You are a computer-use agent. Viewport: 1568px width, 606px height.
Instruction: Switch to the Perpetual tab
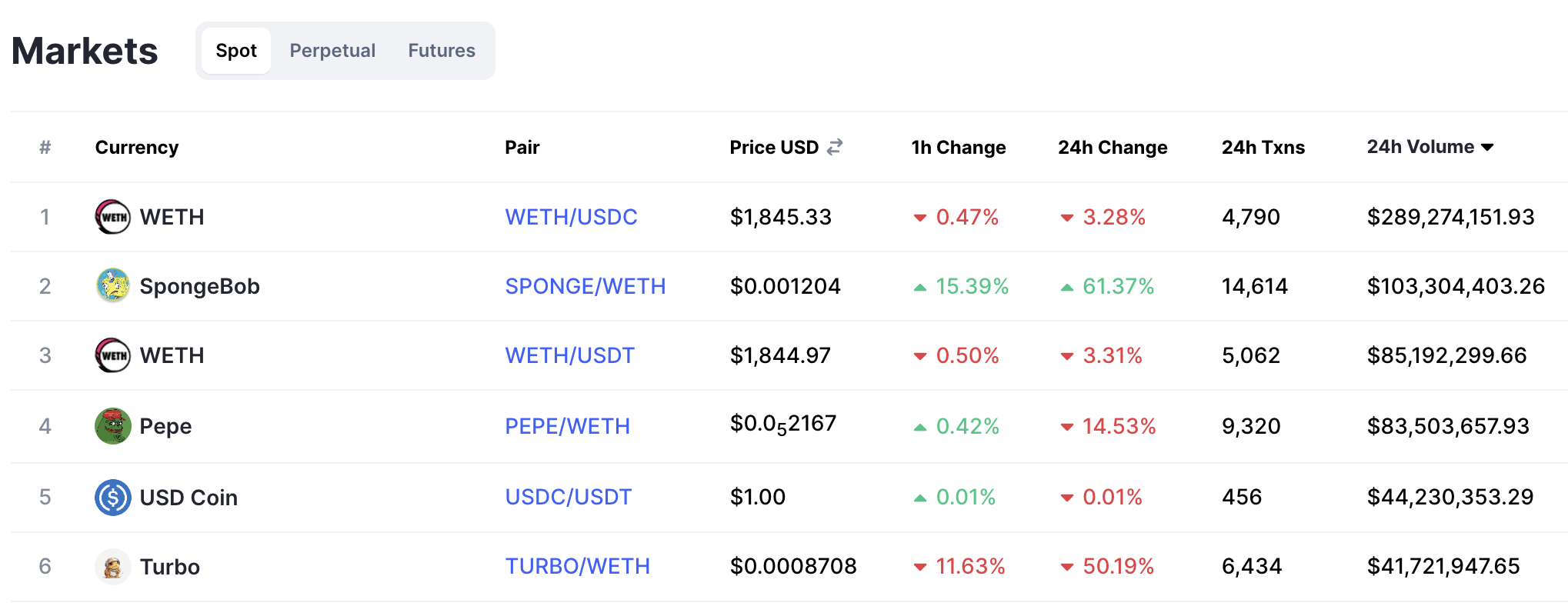click(332, 51)
